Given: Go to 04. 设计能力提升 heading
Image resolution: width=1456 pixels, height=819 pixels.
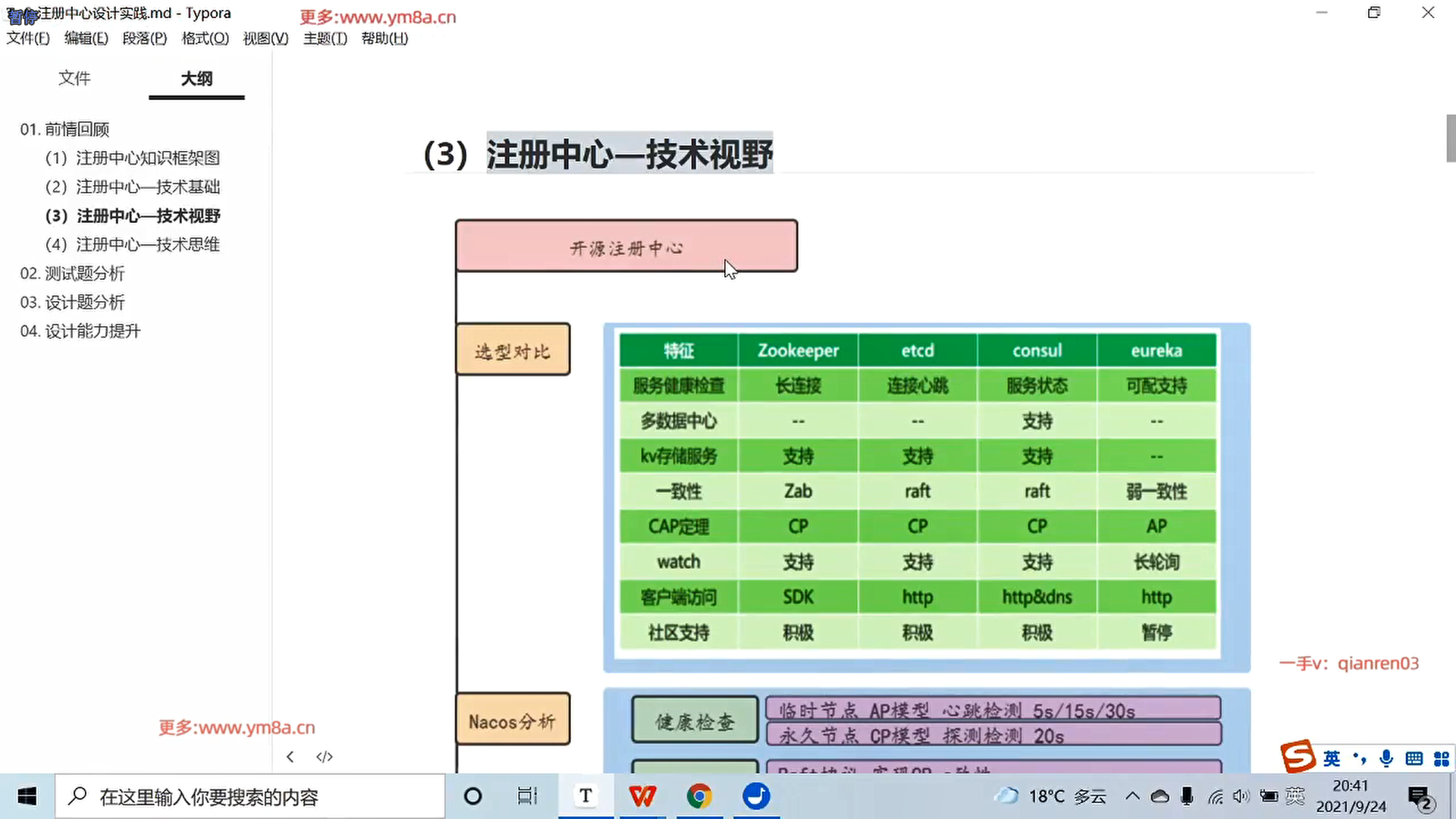Looking at the screenshot, I should (x=80, y=331).
